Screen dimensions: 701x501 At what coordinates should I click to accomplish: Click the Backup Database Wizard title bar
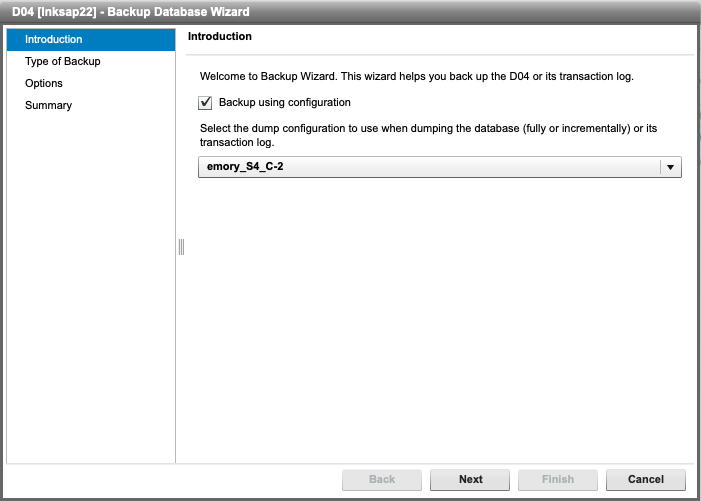[350, 12]
